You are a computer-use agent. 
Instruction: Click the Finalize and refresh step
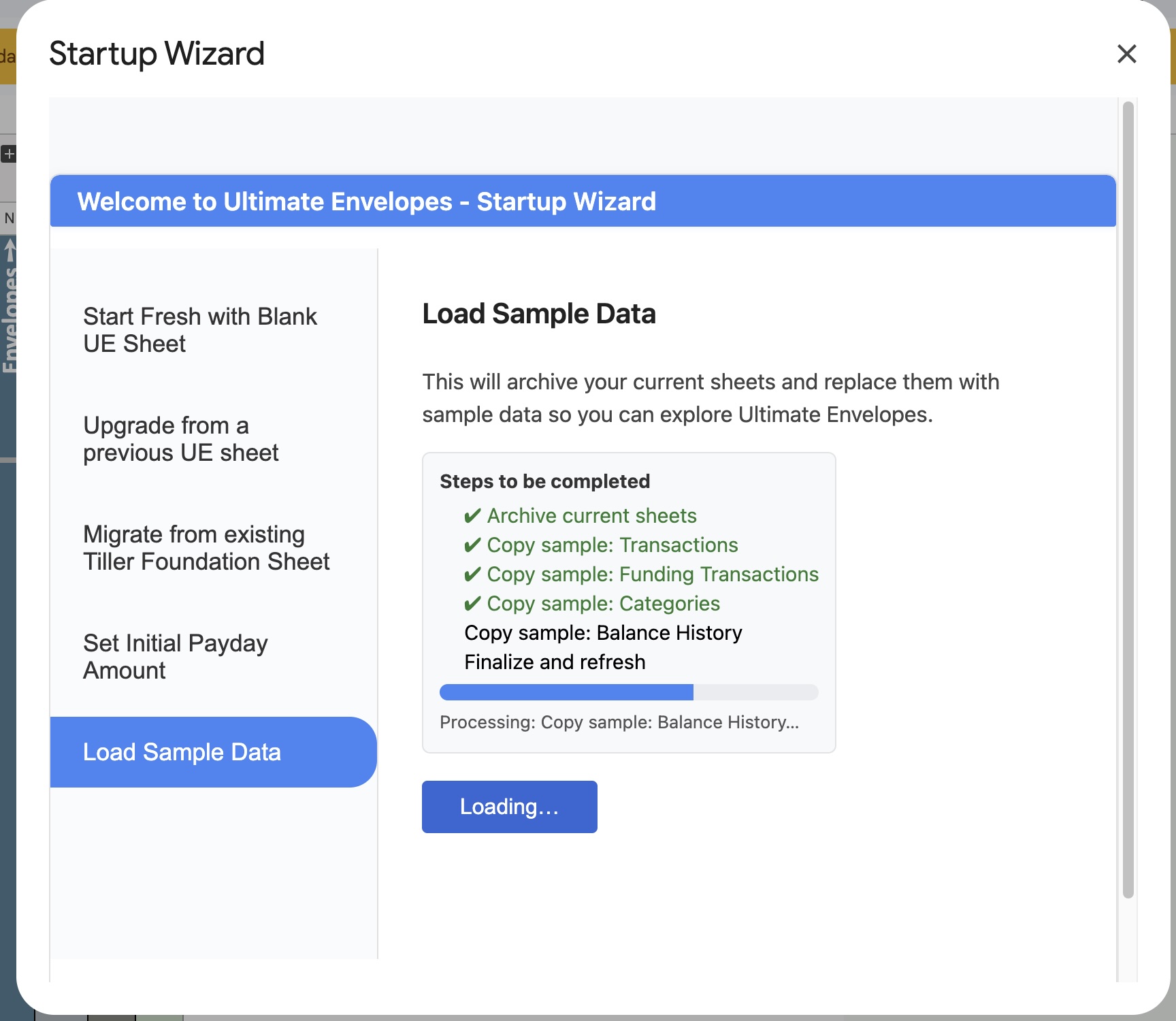555,662
